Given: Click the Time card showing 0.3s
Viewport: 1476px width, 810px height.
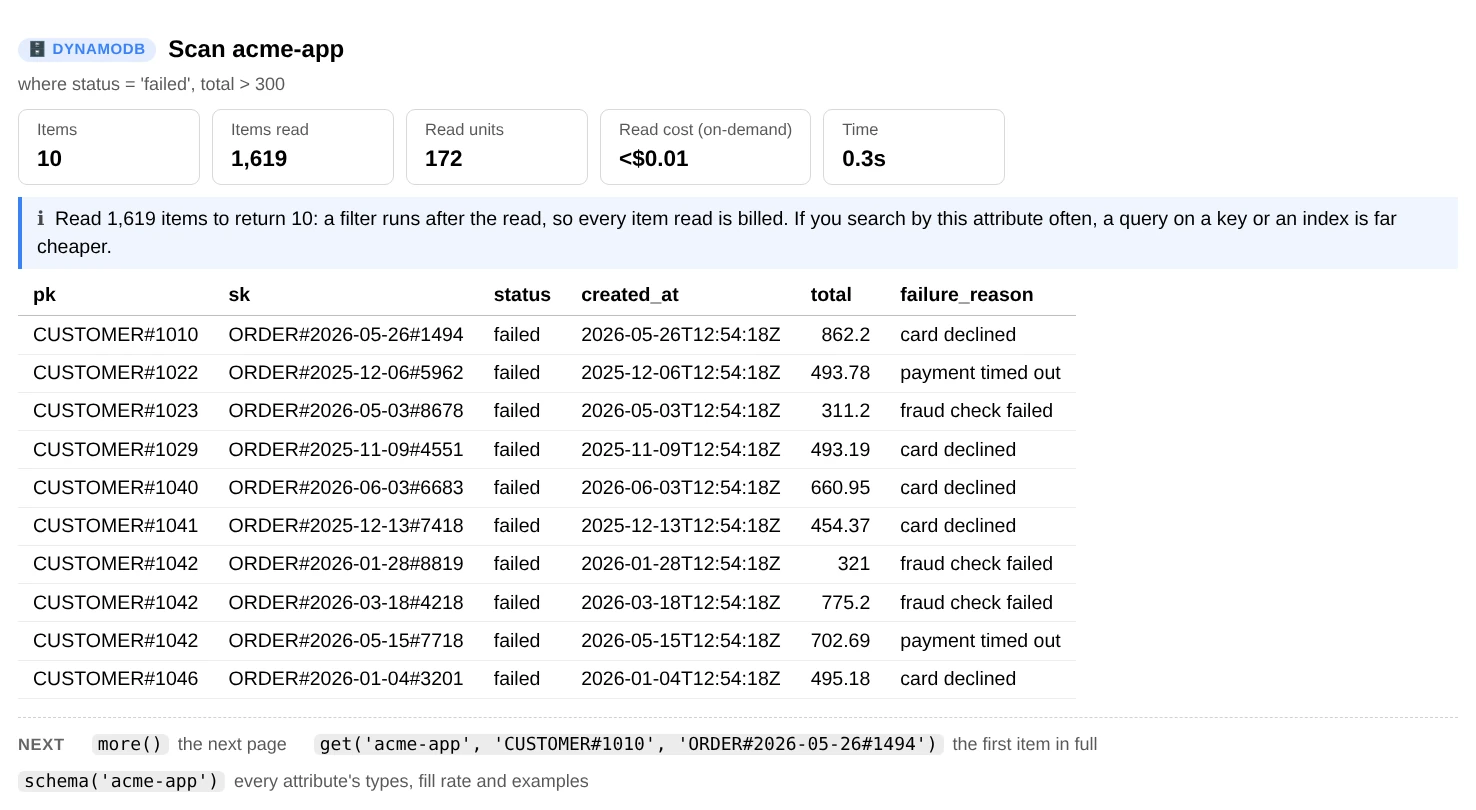Looking at the screenshot, I should click(914, 147).
